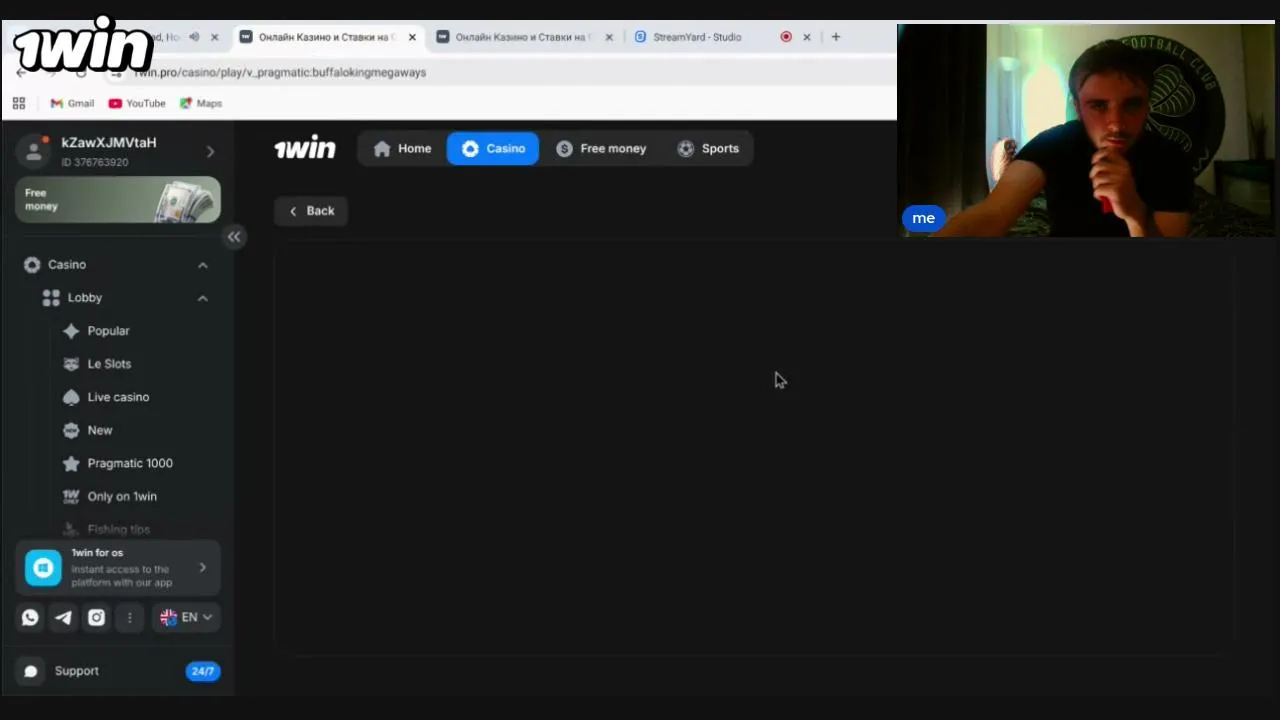Mute the audio-playing browser tab
Screen dimensions: 1280x720
(x=194, y=37)
